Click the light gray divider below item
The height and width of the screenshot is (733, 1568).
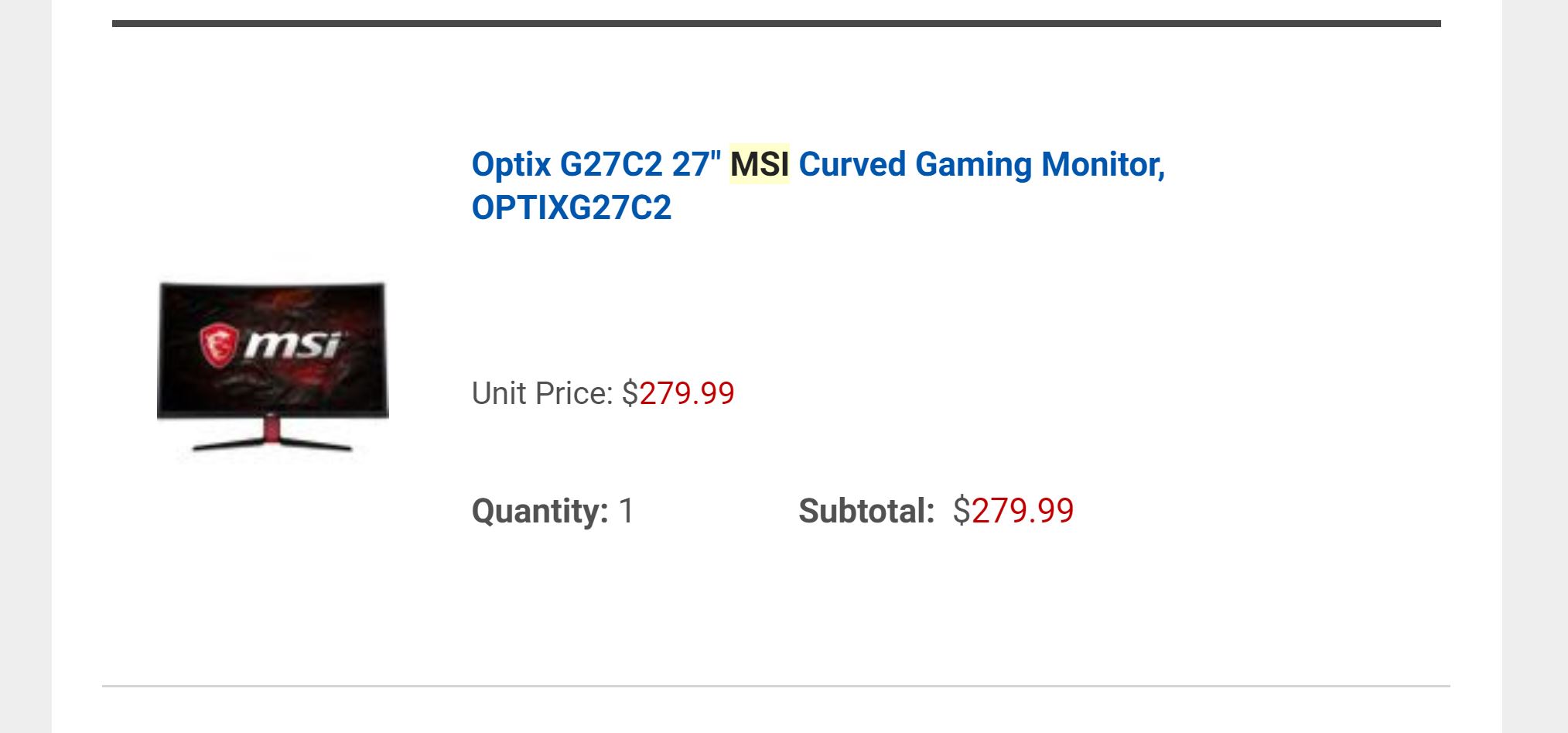tap(776, 686)
